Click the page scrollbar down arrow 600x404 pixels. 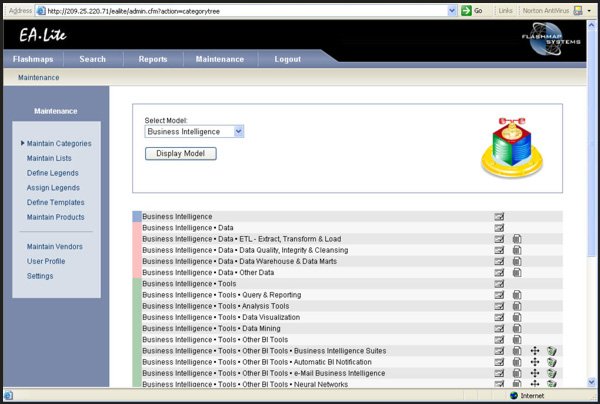593,382
